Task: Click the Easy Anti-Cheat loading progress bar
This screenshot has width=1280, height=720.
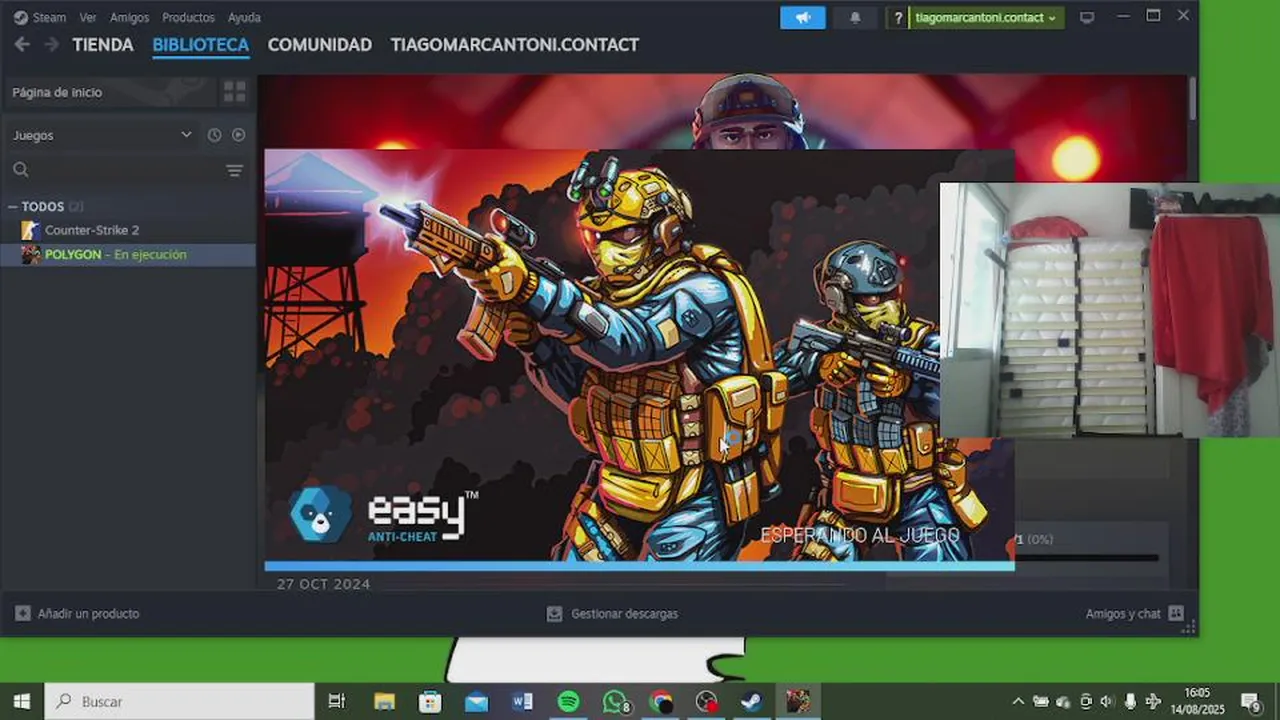Action: click(639, 566)
